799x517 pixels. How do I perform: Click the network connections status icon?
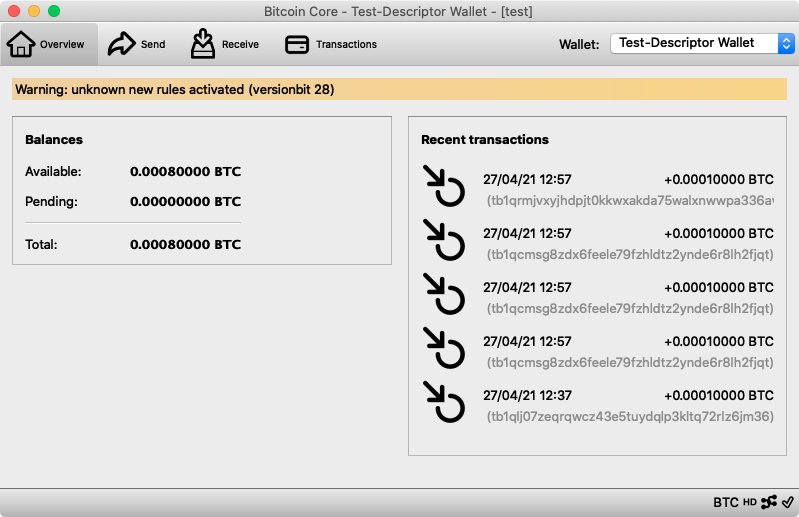click(x=769, y=502)
